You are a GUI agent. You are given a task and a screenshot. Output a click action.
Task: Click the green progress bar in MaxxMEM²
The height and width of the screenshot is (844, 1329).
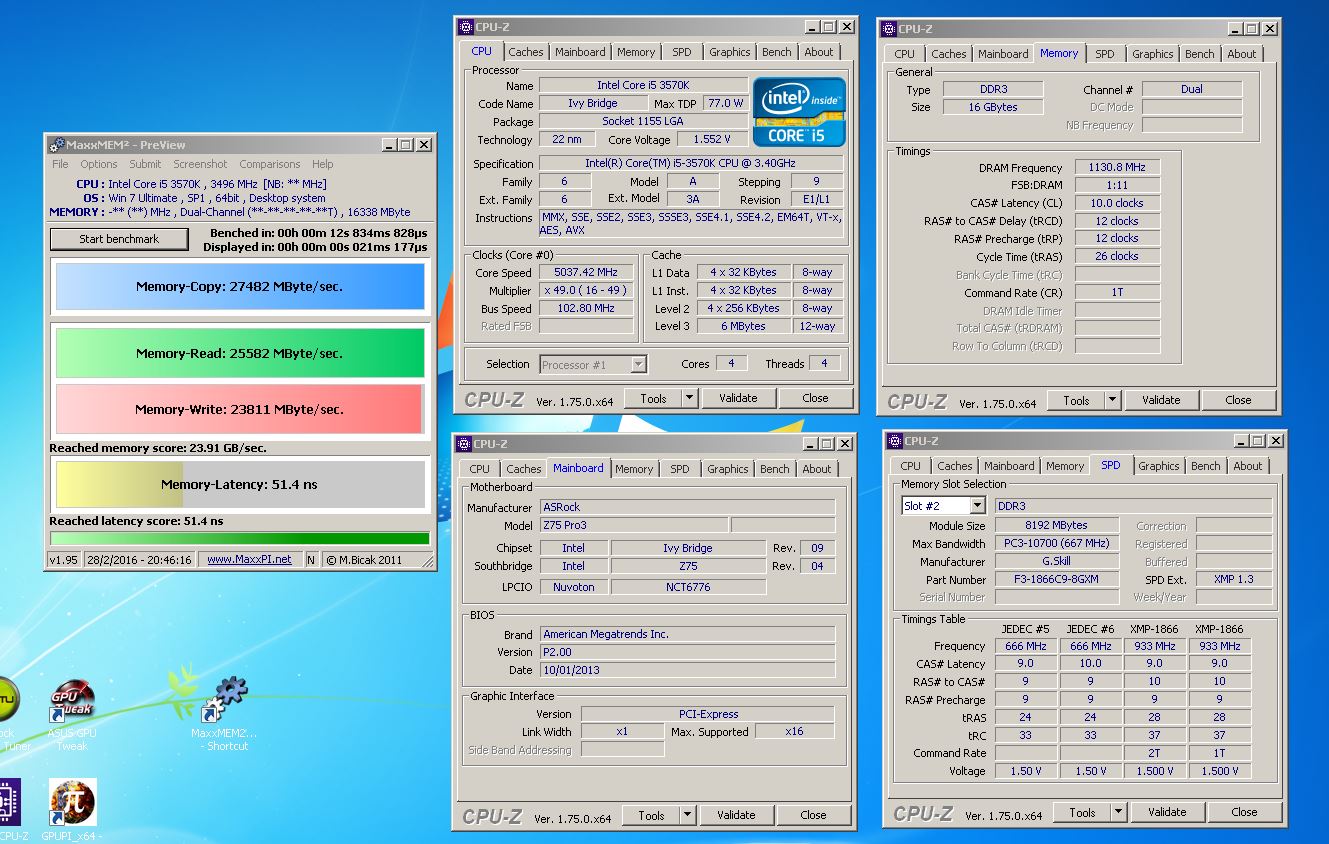(x=239, y=538)
